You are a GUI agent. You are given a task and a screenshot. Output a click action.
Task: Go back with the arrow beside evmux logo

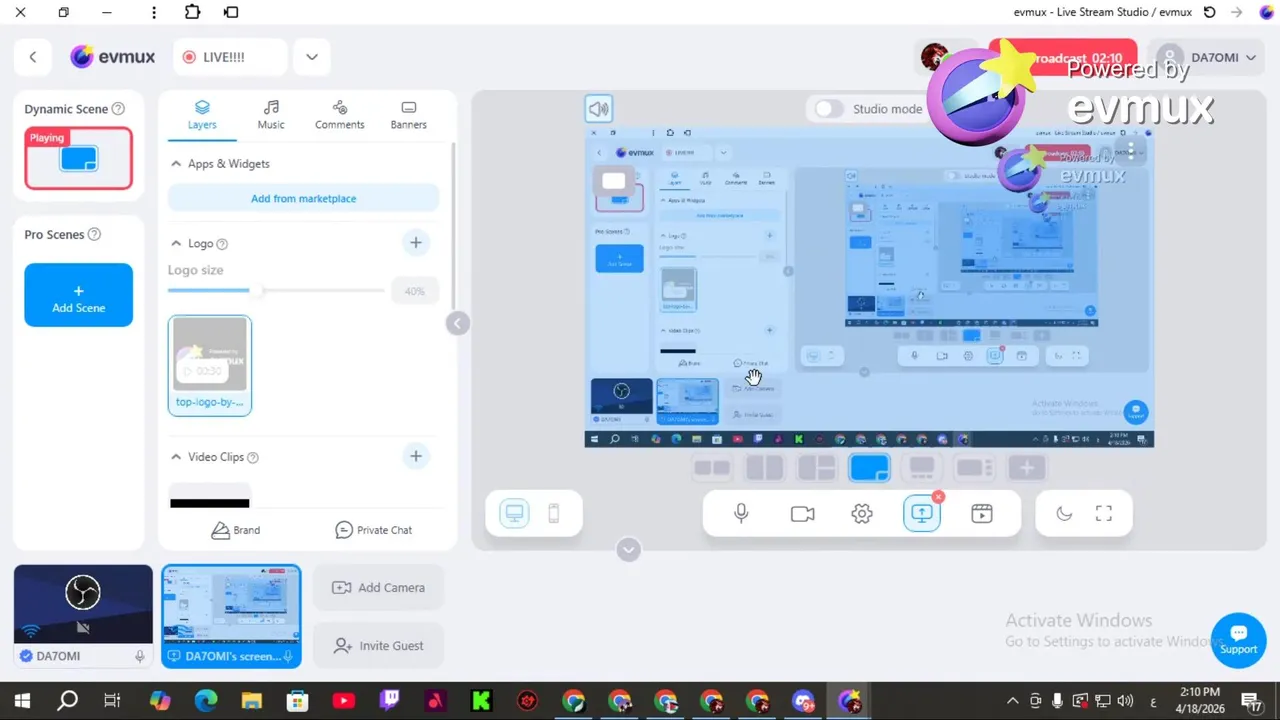tap(33, 57)
